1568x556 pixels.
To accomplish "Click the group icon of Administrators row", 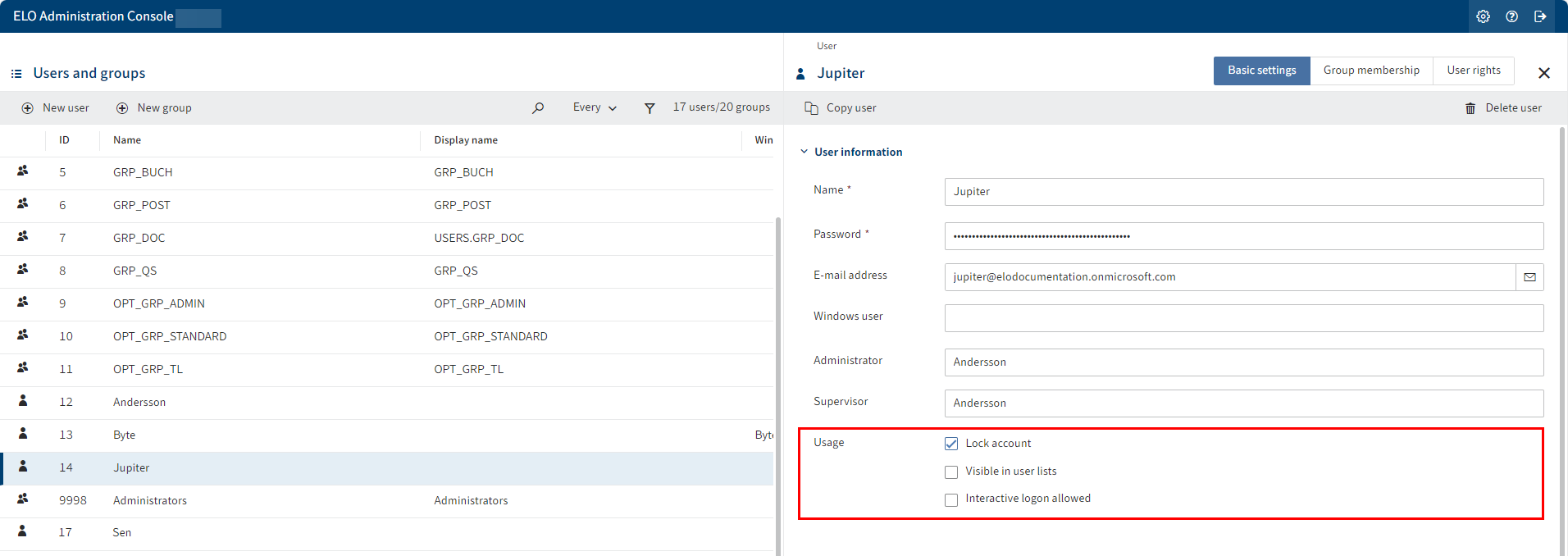I will 23,499.
